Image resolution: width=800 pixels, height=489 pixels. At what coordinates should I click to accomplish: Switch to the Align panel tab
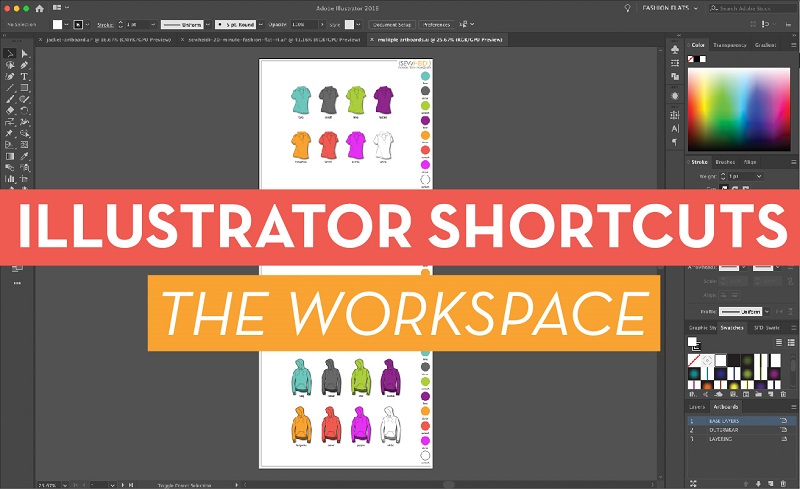750,162
